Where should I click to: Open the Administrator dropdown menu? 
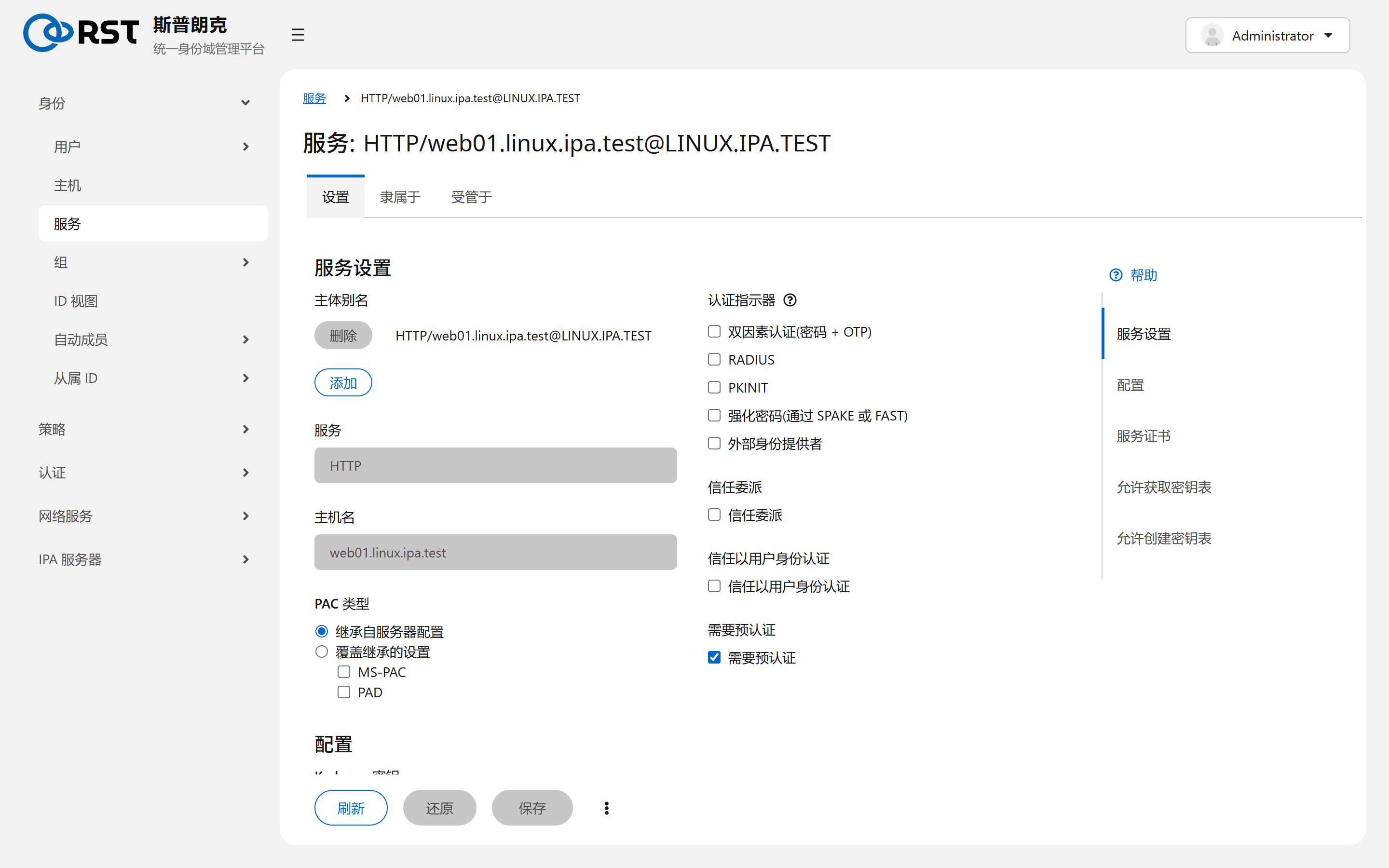coord(1267,36)
